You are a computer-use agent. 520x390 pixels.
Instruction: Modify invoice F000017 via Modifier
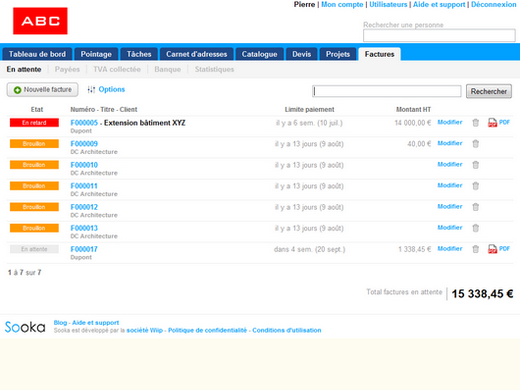pyautogui.click(x=450, y=249)
